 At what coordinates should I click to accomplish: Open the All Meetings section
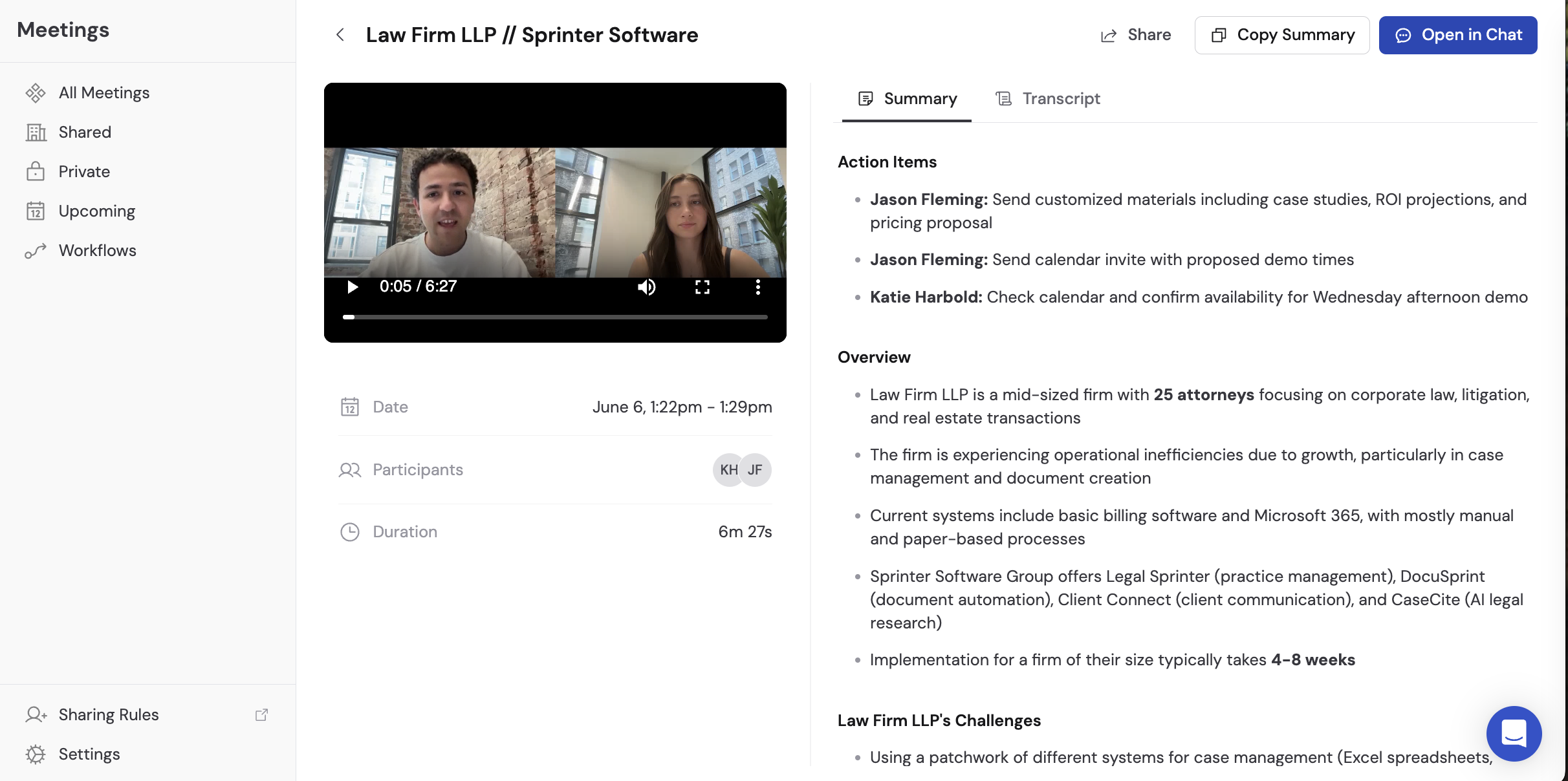pyautogui.click(x=103, y=93)
